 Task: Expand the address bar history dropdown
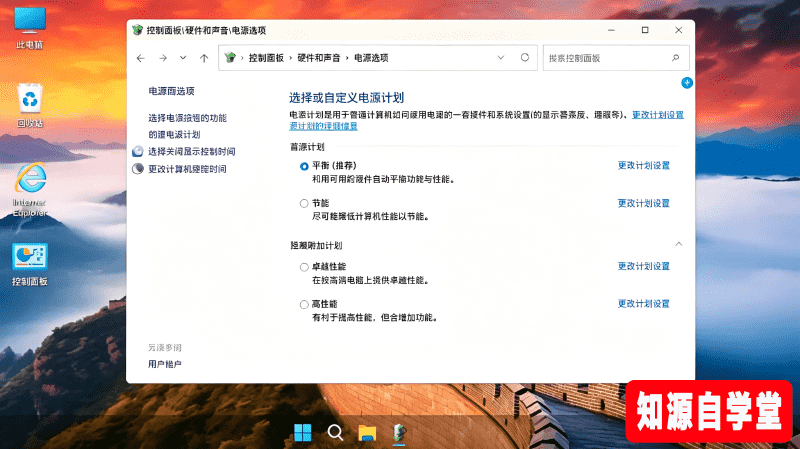[501, 58]
